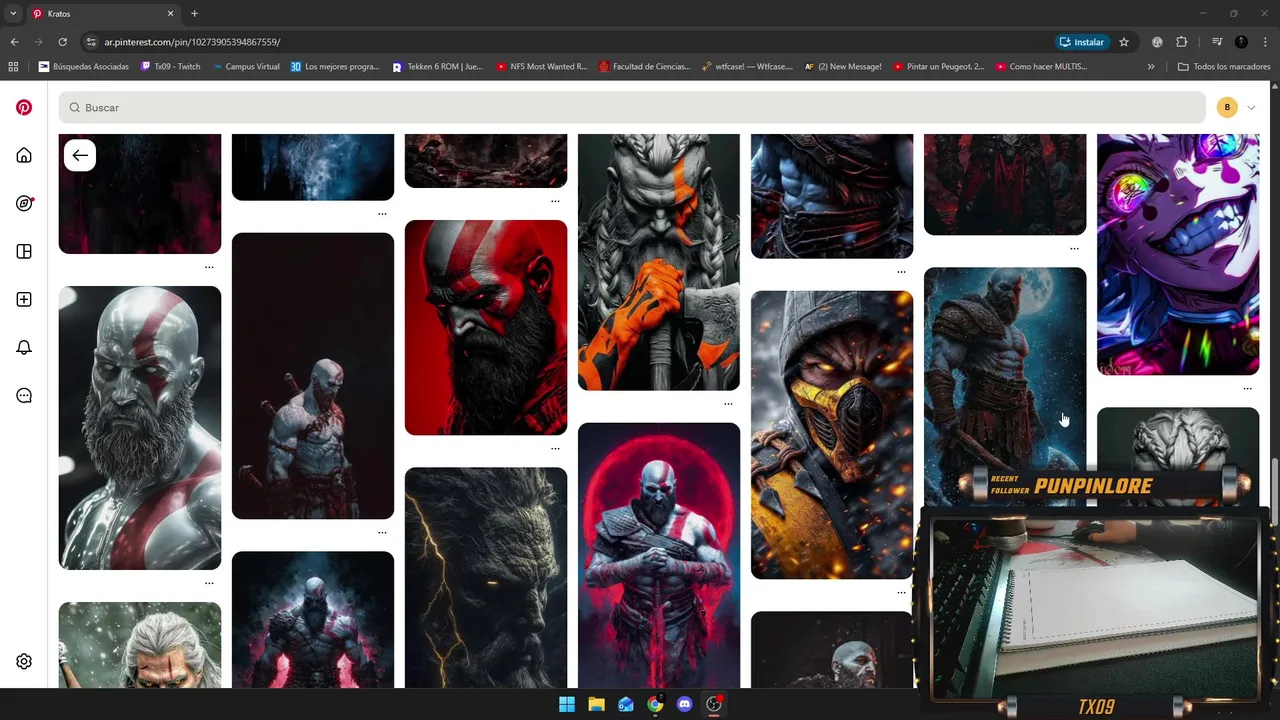1280x720 pixels.
Task: Open the NFS Most Wanted bookmark
Action: (x=542, y=67)
